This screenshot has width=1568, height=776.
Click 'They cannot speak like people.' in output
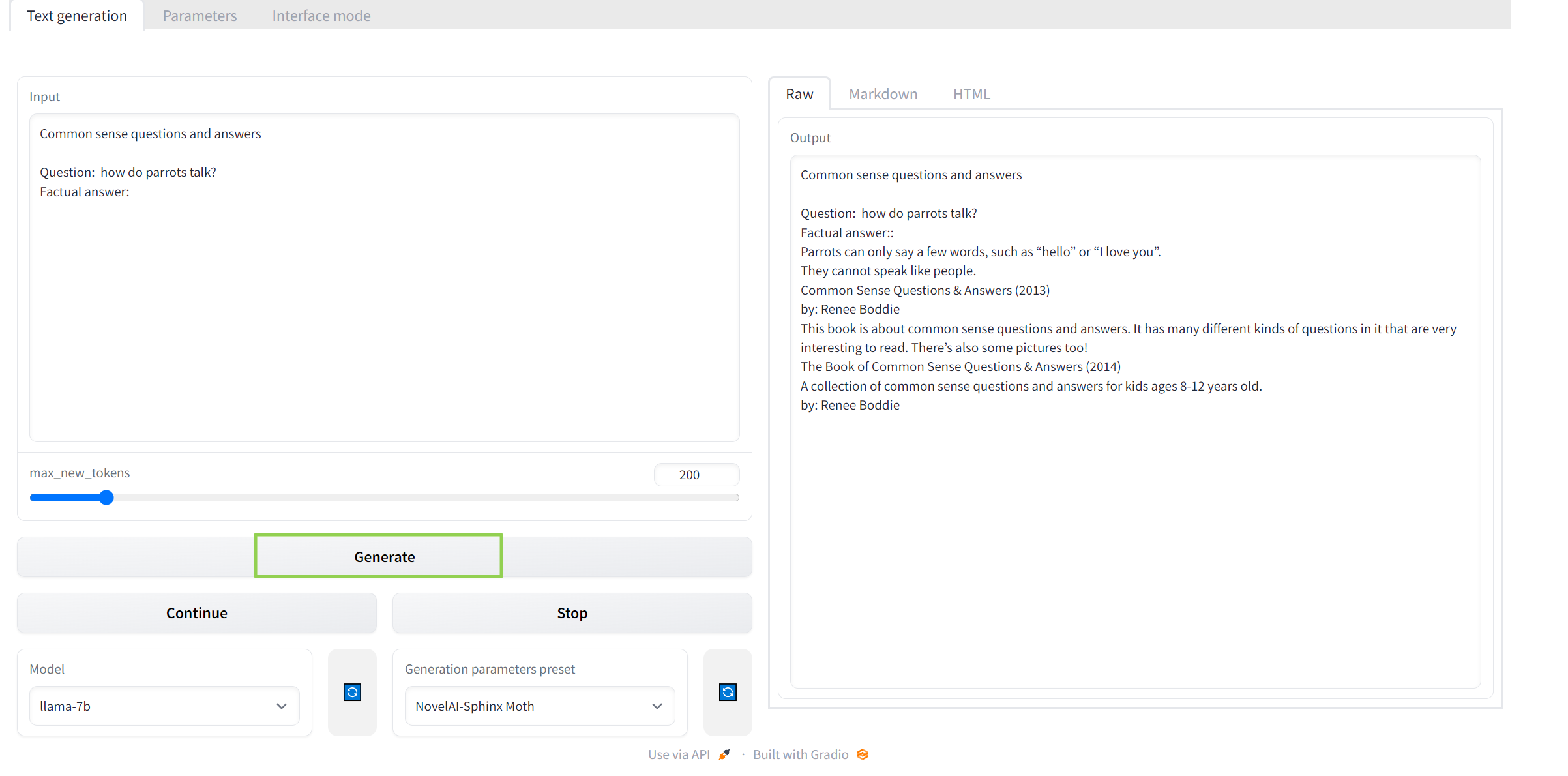888,271
